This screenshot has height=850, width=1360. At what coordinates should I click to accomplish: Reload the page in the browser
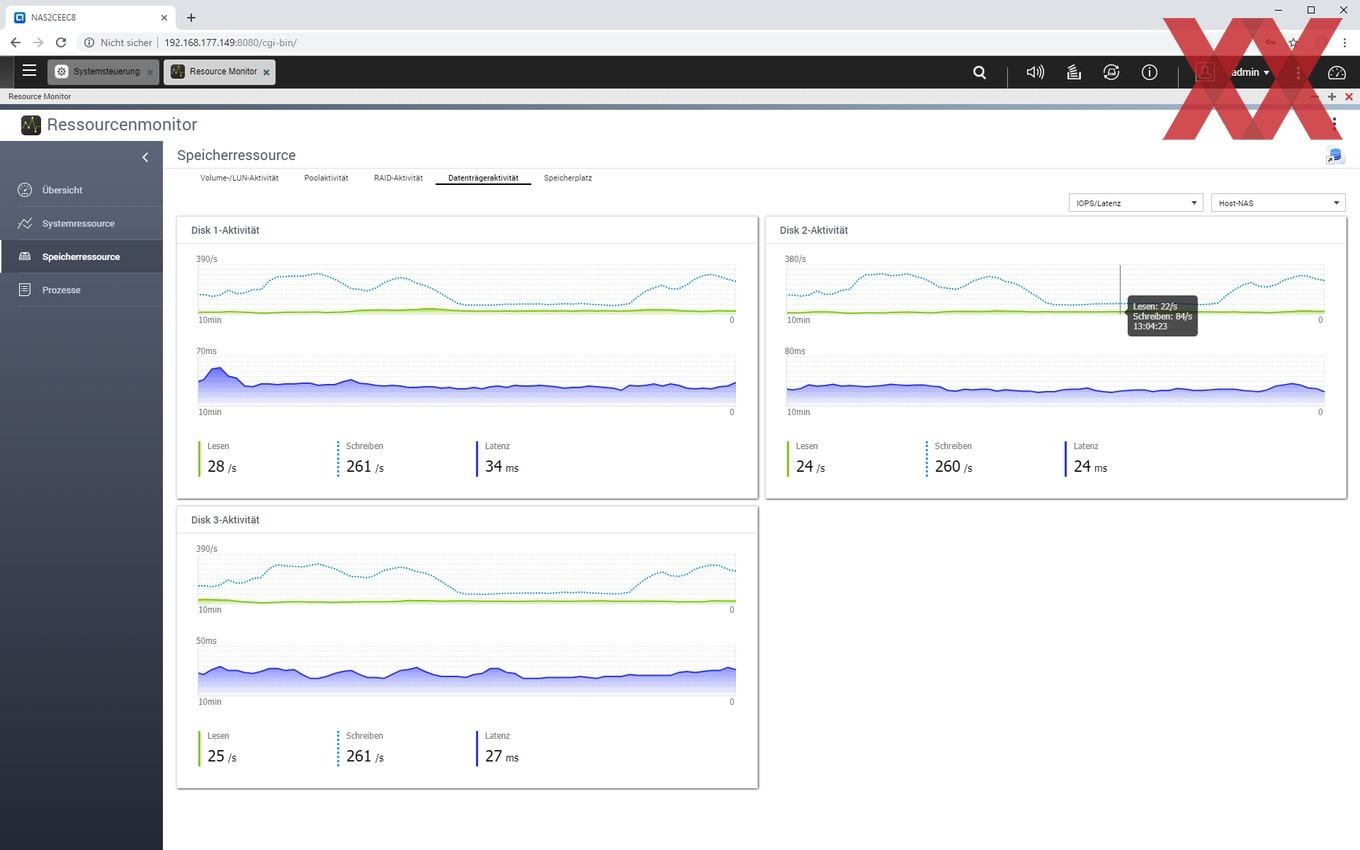[x=61, y=43]
